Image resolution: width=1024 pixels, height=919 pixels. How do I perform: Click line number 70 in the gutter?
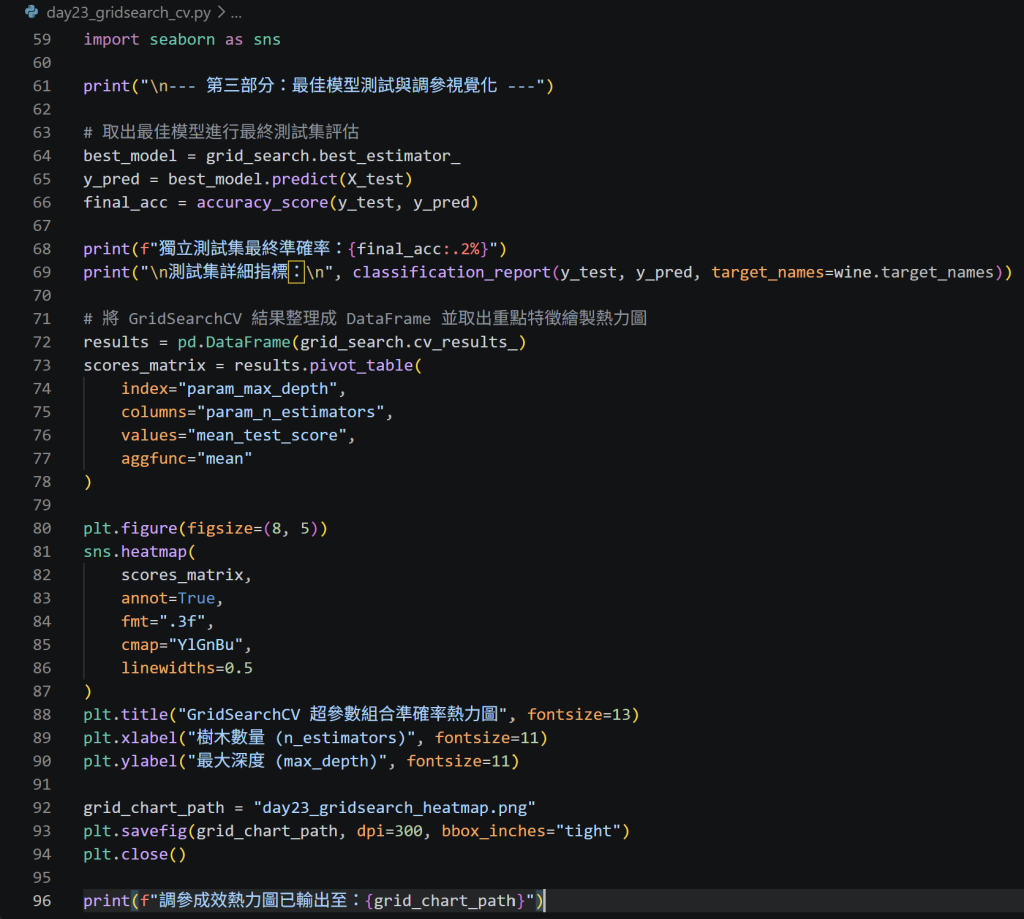42,296
